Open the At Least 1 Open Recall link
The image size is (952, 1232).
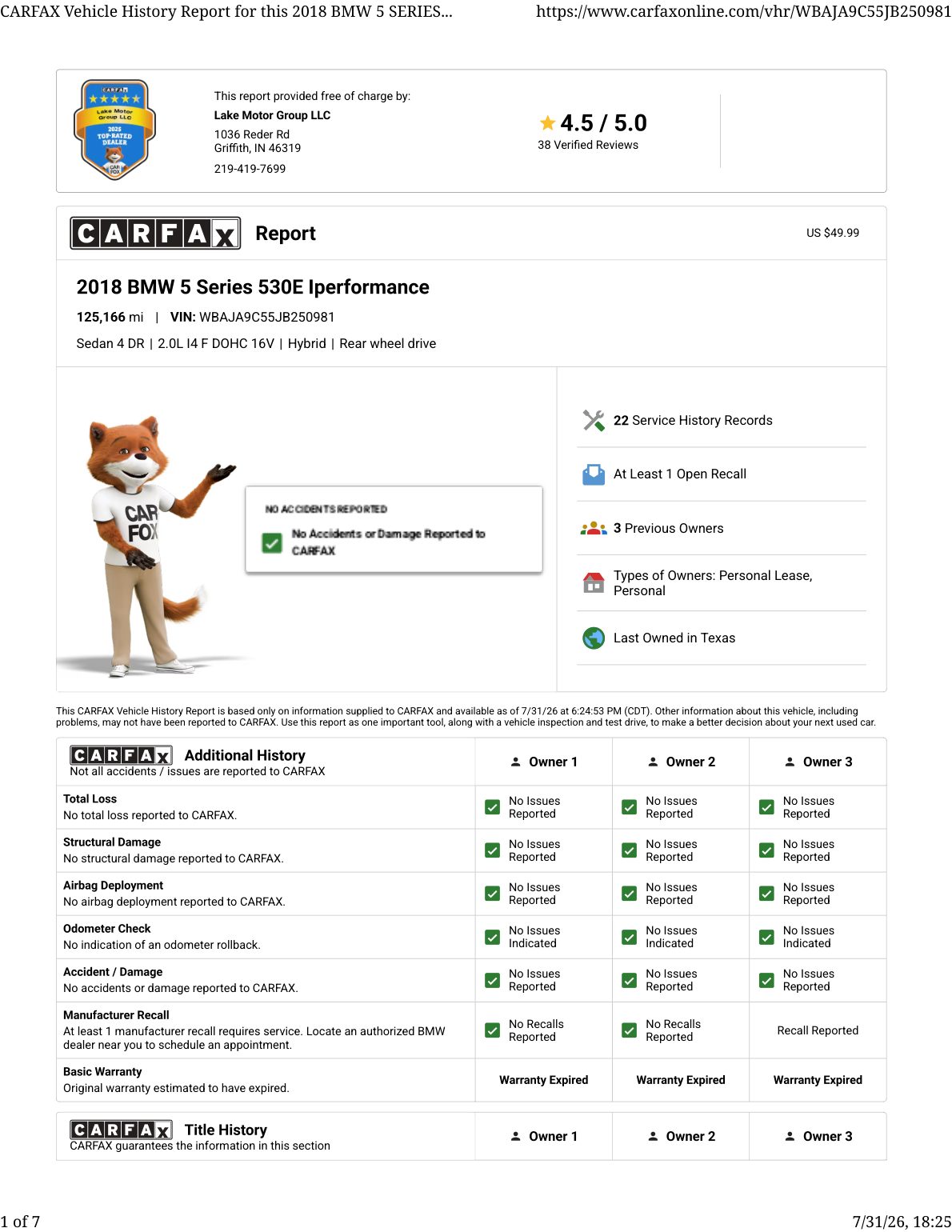pos(680,474)
